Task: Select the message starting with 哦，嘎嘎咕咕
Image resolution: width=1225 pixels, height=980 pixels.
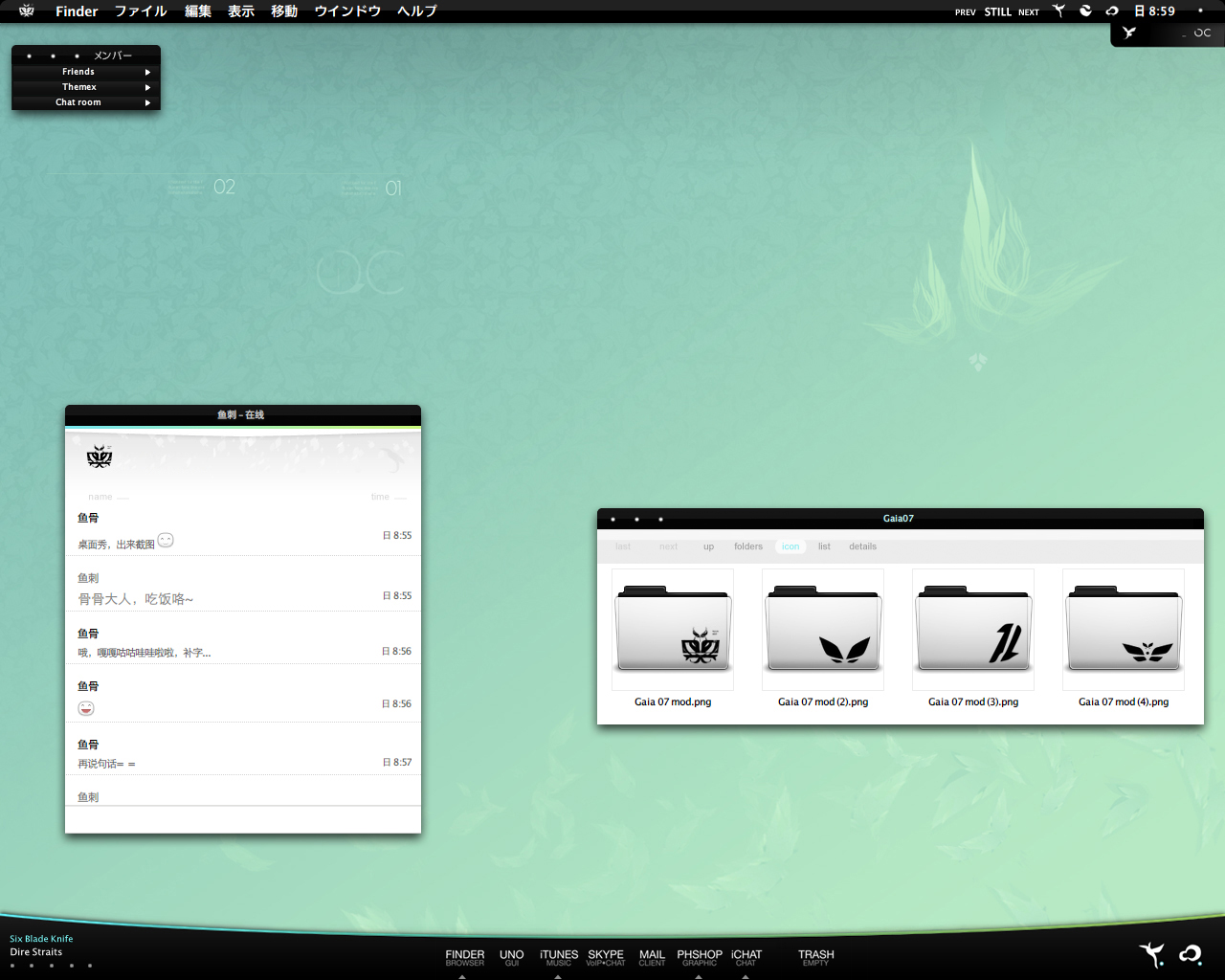Action: point(144,653)
